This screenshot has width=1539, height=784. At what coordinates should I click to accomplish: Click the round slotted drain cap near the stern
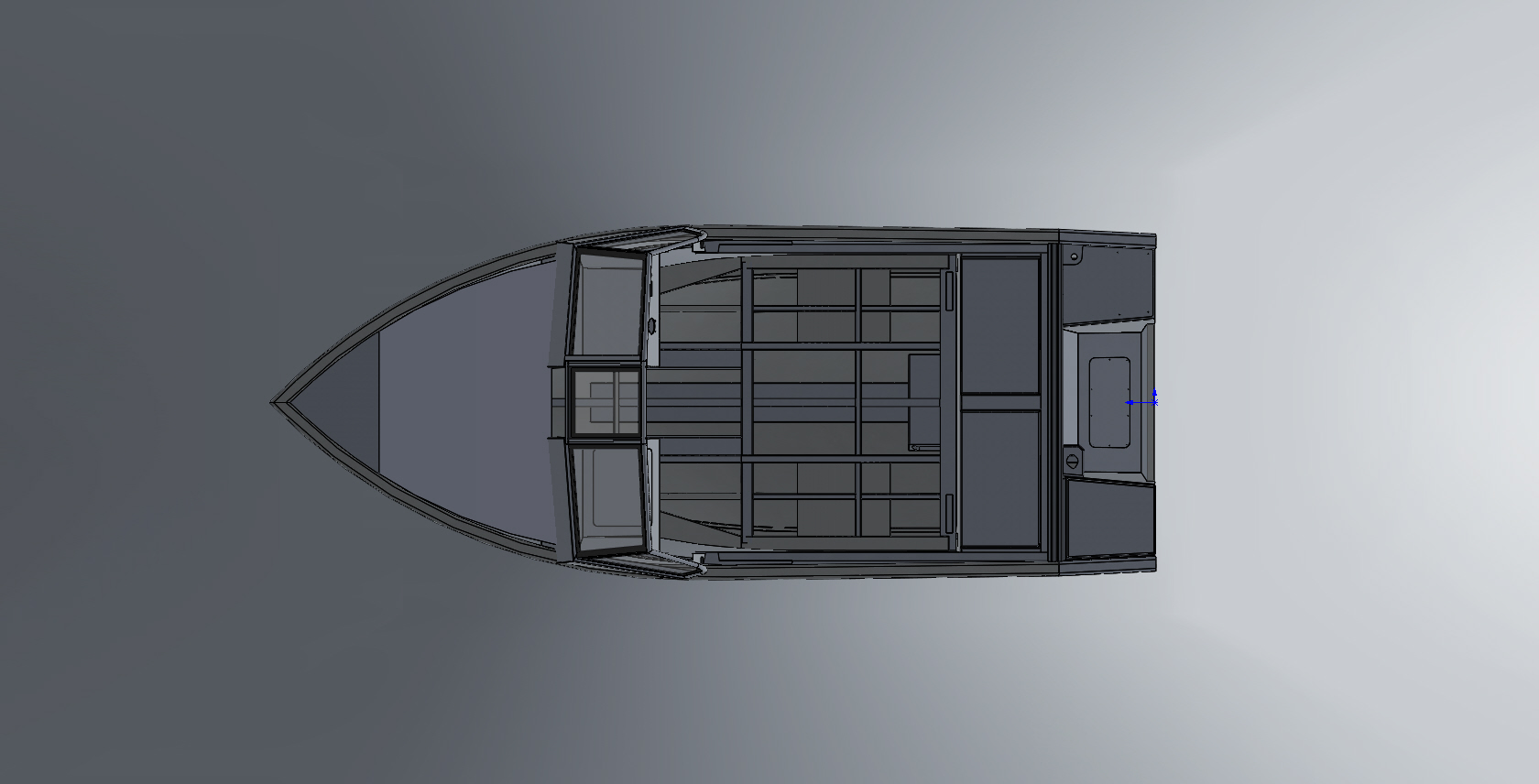pos(1072,461)
